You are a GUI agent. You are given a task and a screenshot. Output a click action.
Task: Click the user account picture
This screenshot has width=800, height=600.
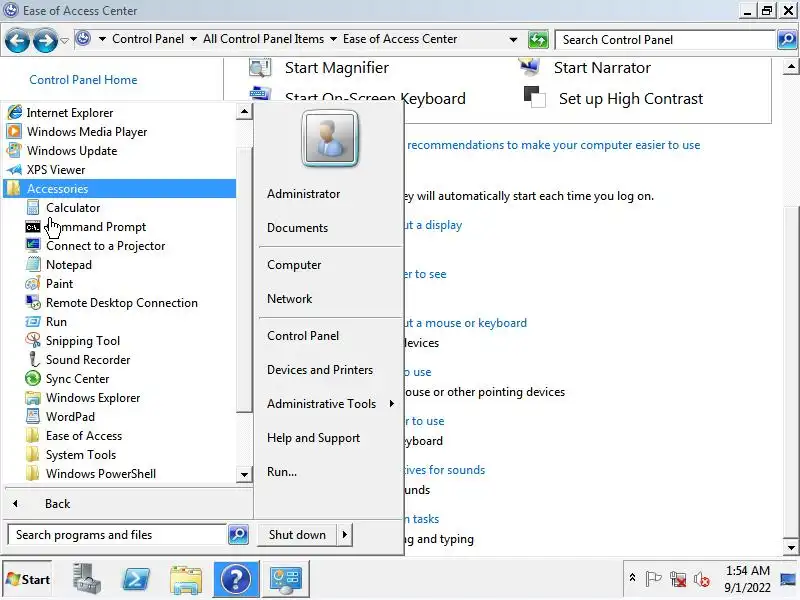click(330, 139)
